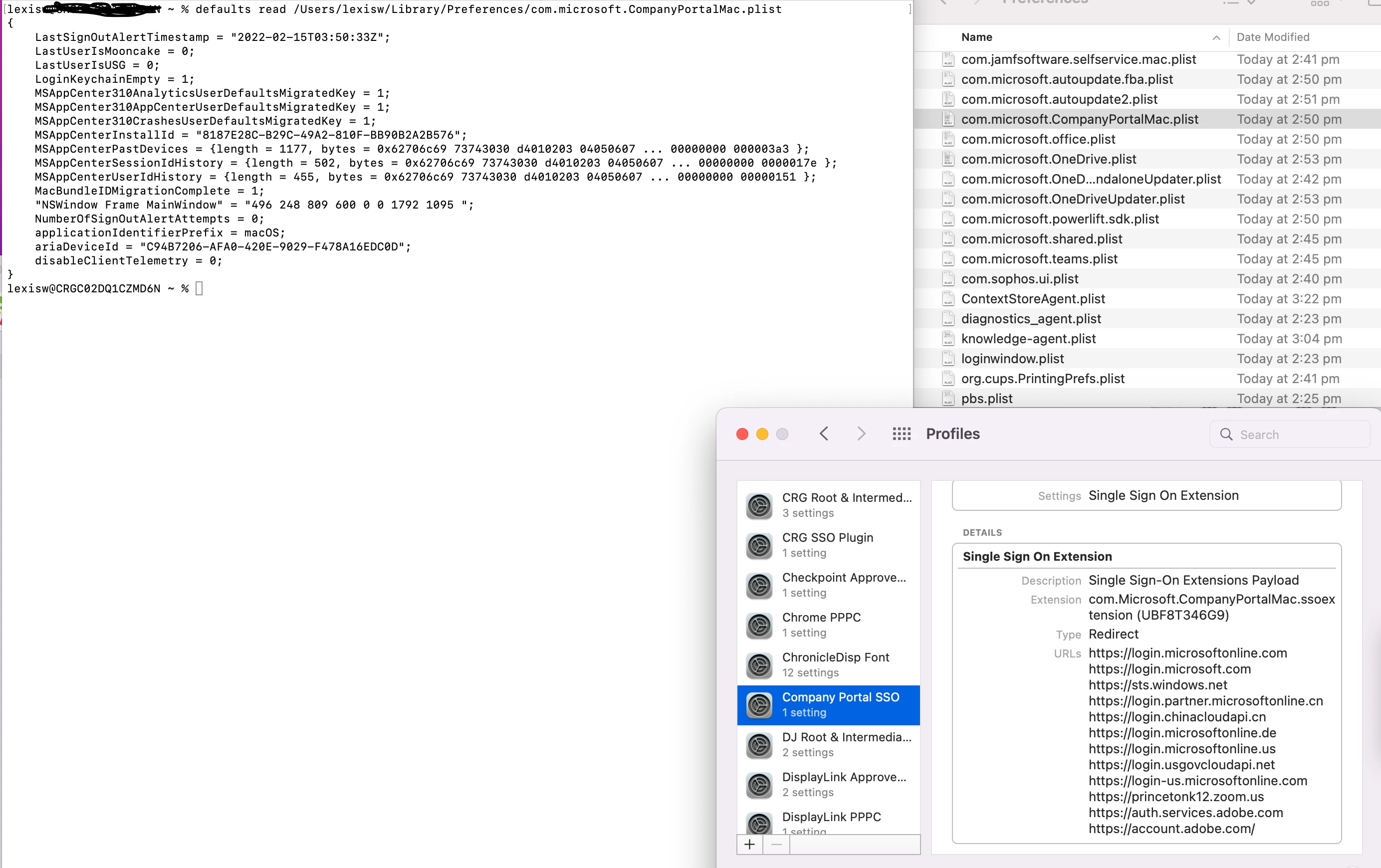The height and width of the screenshot is (868, 1381).
Task: Sort Finder list by Date Modified
Action: (1273, 37)
